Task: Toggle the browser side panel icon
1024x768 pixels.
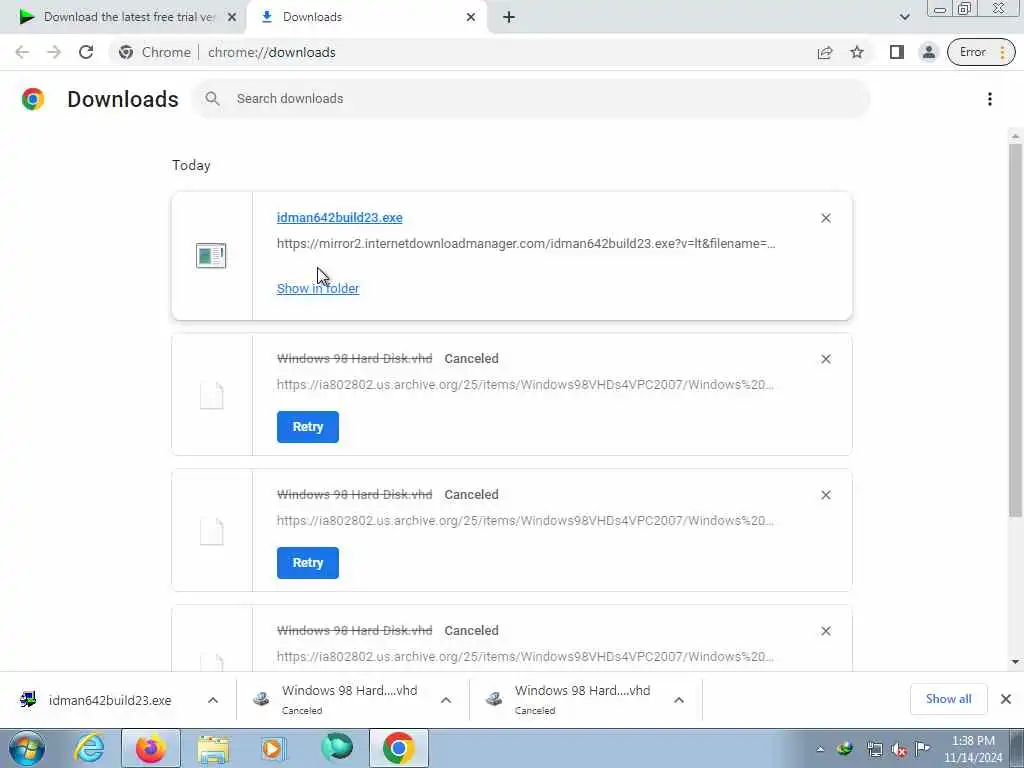Action: click(897, 52)
